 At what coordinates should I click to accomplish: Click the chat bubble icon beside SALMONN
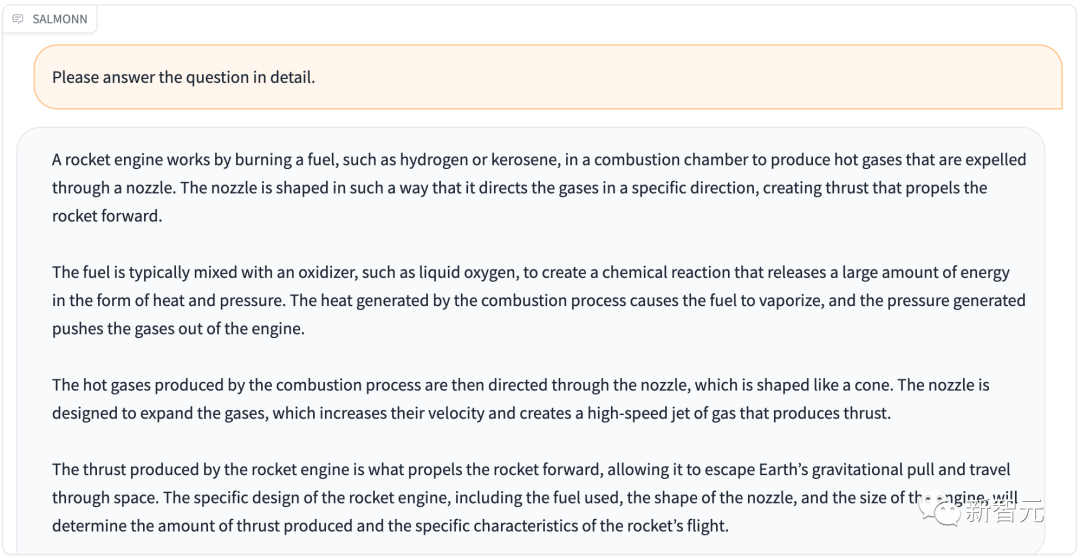pos(19,19)
